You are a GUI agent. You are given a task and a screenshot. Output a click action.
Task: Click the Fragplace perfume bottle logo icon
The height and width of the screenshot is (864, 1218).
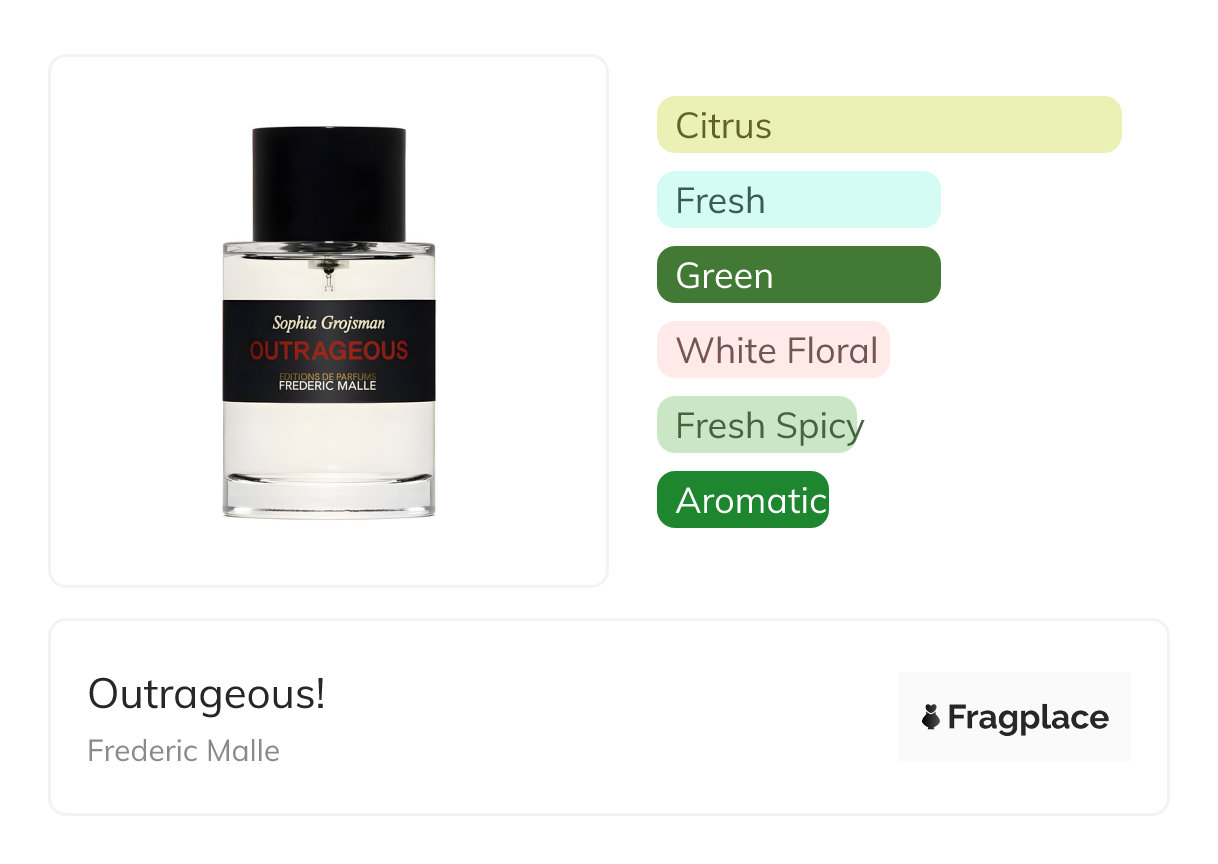931,717
